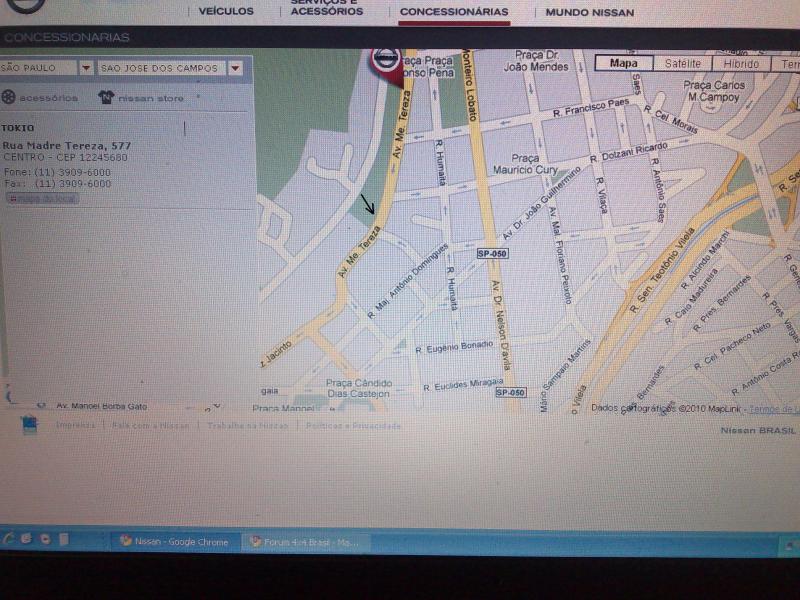Screen dimensions: 800x600
Task: Click the address Rua Madre Tereza, 577
Action: (67, 145)
